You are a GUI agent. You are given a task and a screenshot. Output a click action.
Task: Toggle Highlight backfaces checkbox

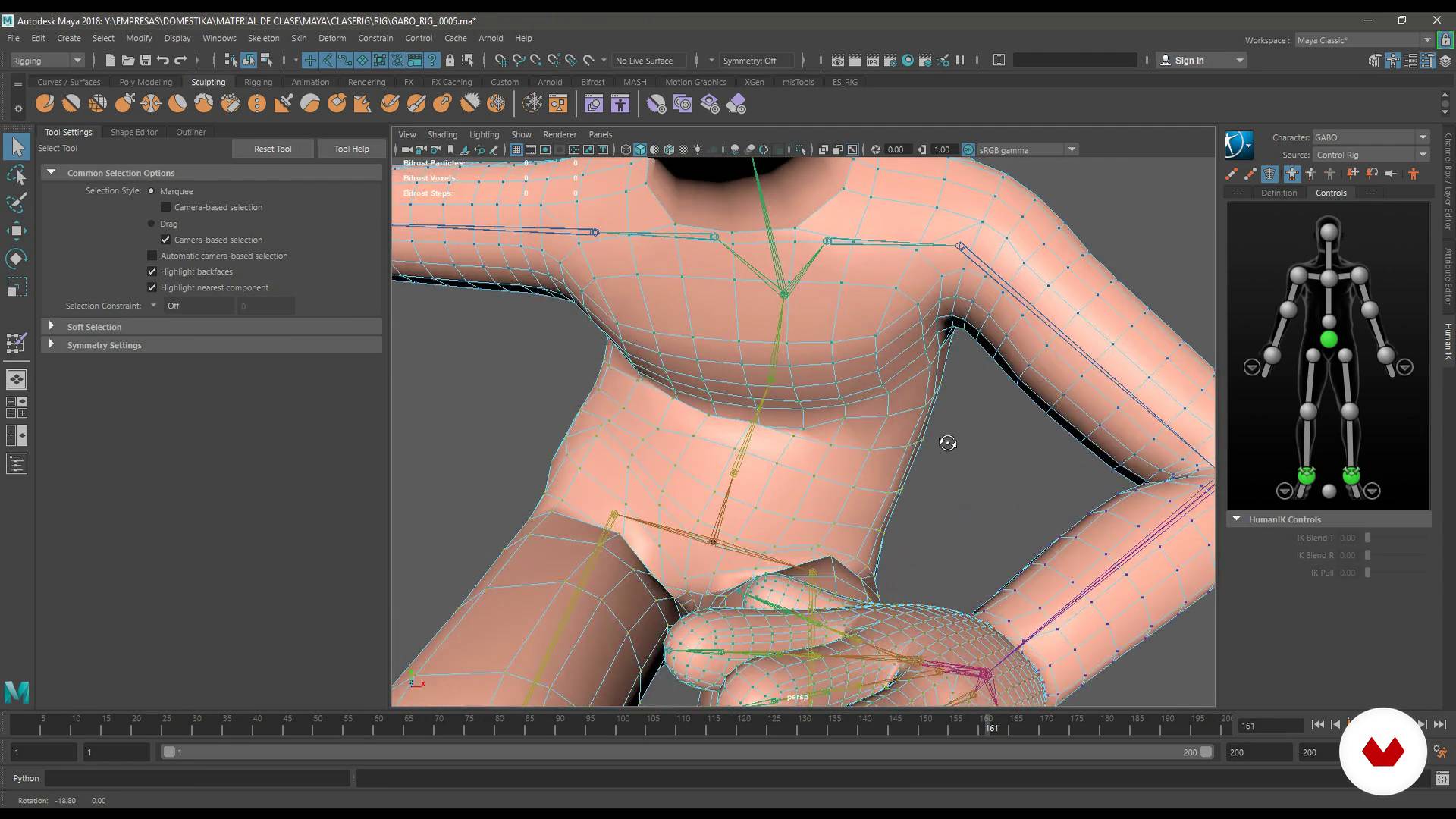pyautogui.click(x=152, y=271)
